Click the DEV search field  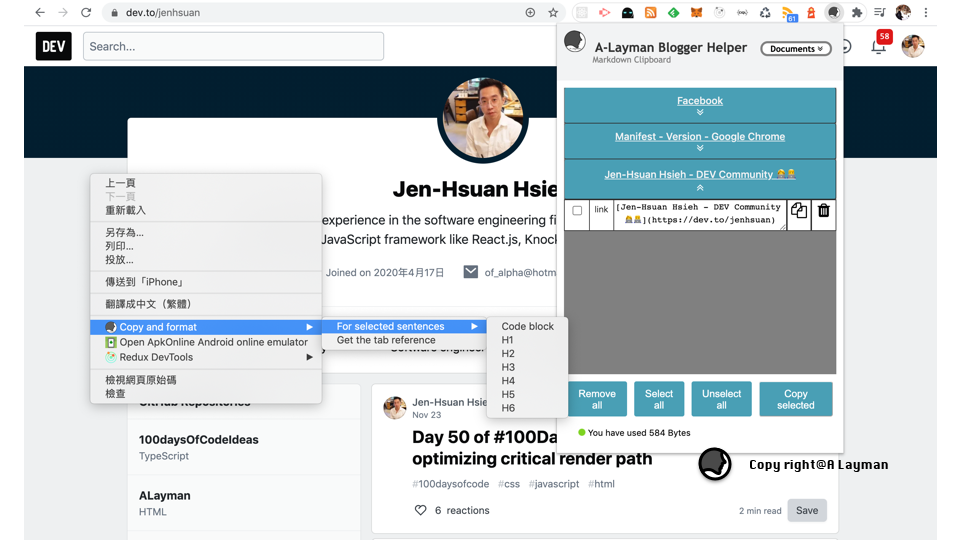tap(233, 46)
